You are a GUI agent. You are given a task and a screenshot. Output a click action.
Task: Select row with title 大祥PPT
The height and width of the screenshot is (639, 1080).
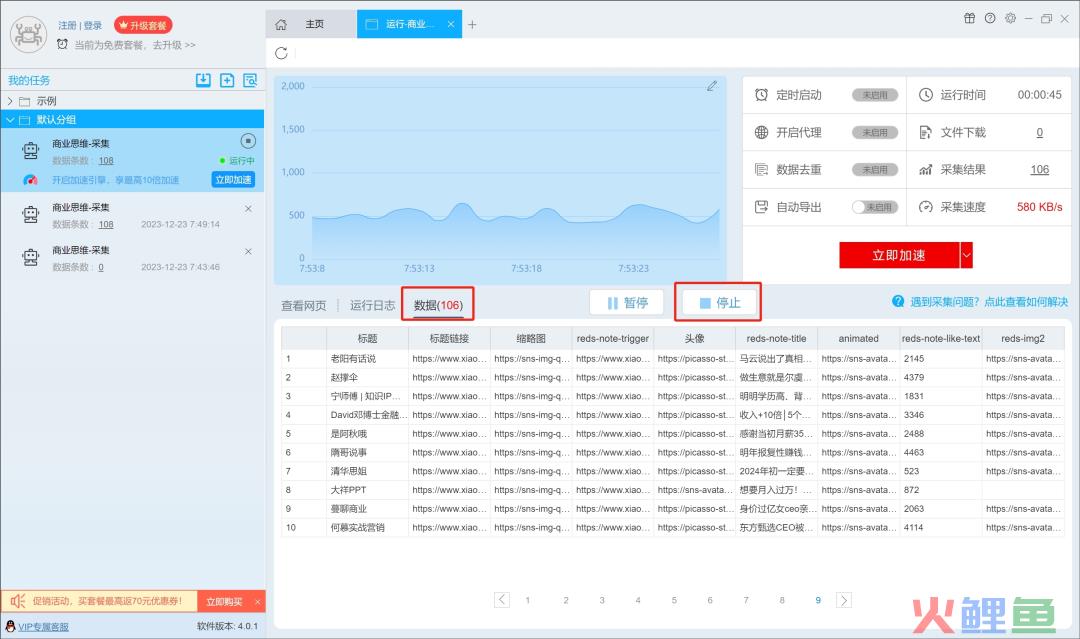pyautogui.click(x=672, y=490)
